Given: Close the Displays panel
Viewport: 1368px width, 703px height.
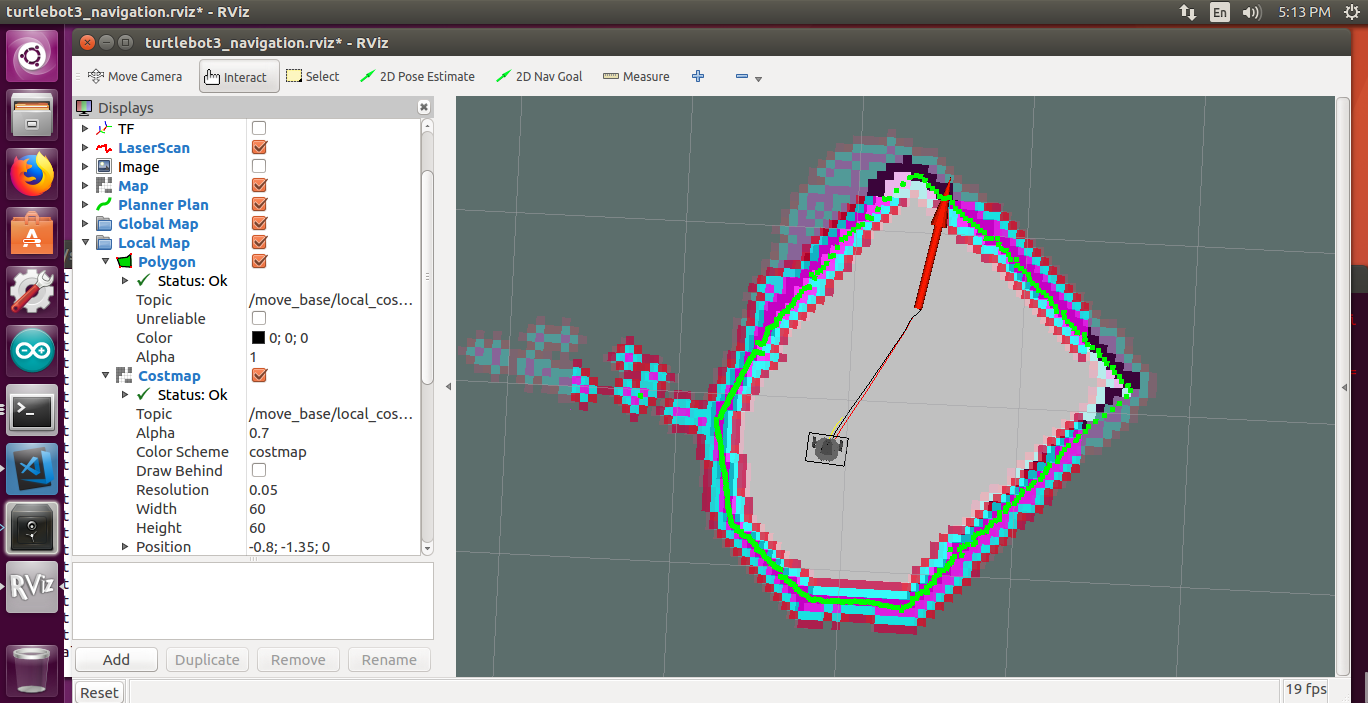Looking at the screenshot, I should [424, 107].
